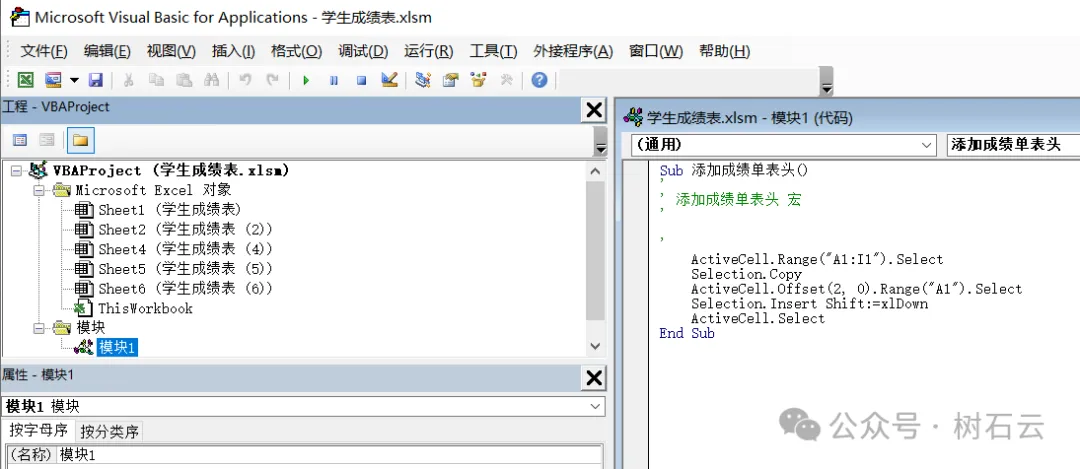1080x469 pixels.
Task: Click the Paste clipboard icon
Action: click(x=184, y=80)
